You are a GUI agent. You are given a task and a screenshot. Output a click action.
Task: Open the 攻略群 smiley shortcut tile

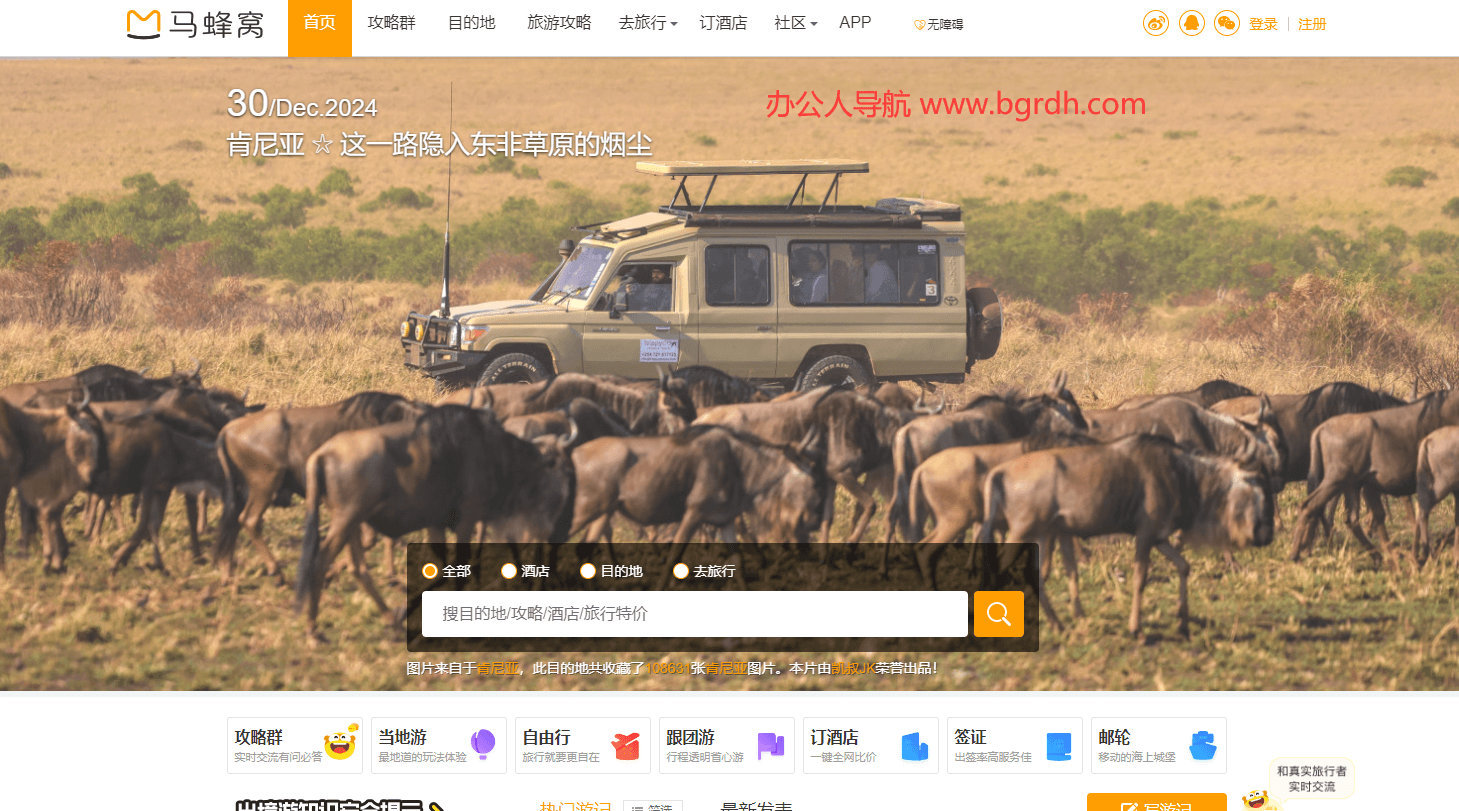pos(294,745)
